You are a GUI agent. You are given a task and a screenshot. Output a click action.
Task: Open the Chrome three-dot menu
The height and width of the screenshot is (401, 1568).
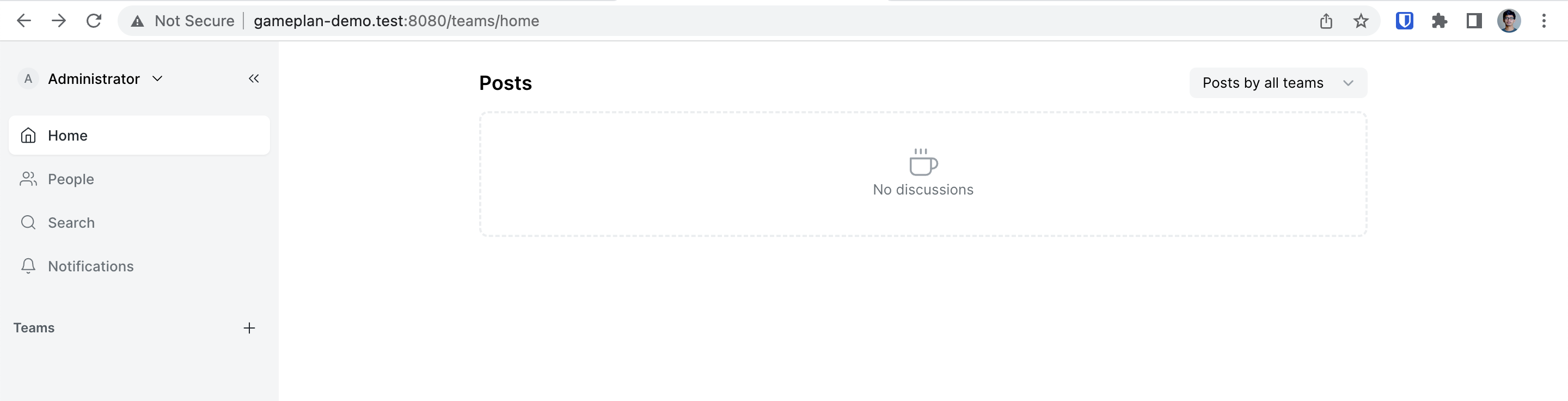coord(1544,20)
